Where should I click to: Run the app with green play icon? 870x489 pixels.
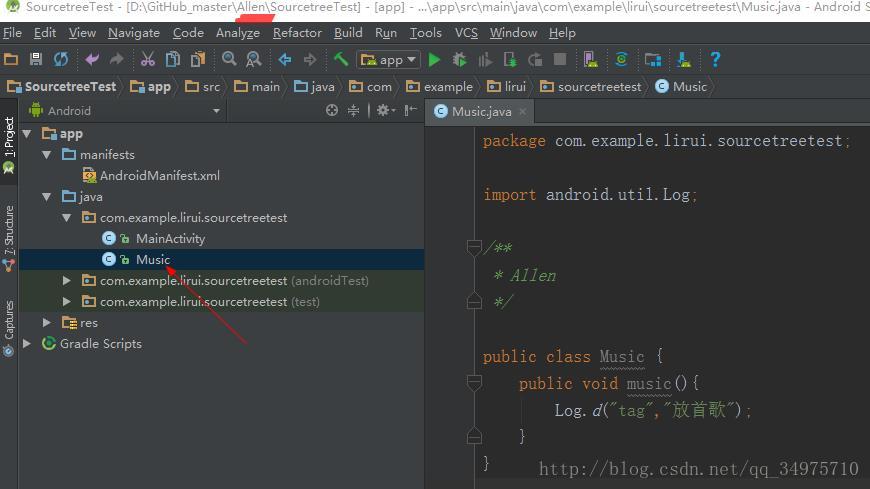[x=434, y=59]
